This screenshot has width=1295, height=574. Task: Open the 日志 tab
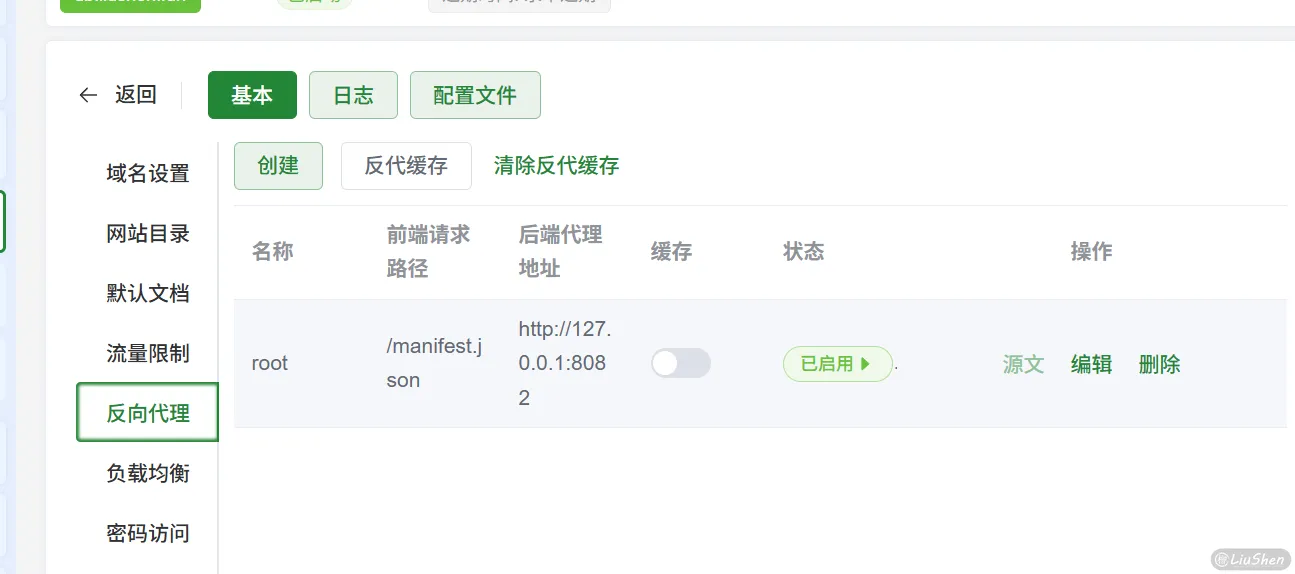coord(353,95)
